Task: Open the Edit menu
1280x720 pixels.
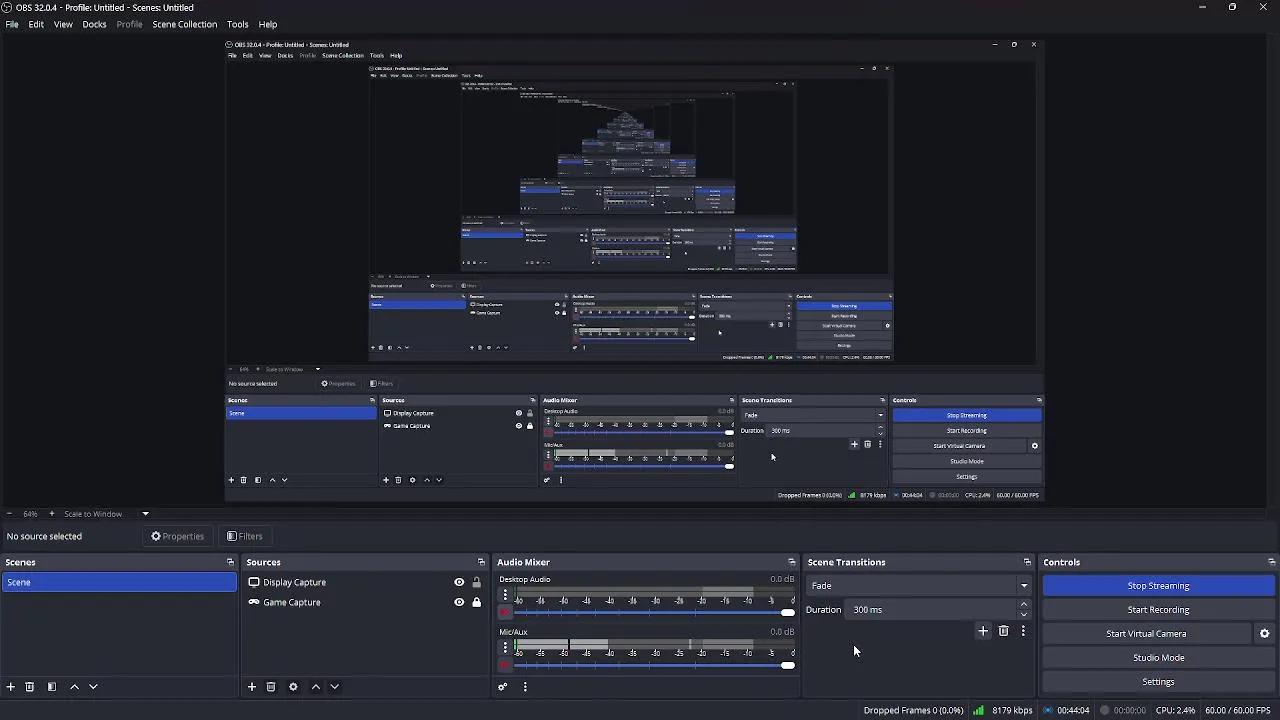Action: click(x=36, y=24)
